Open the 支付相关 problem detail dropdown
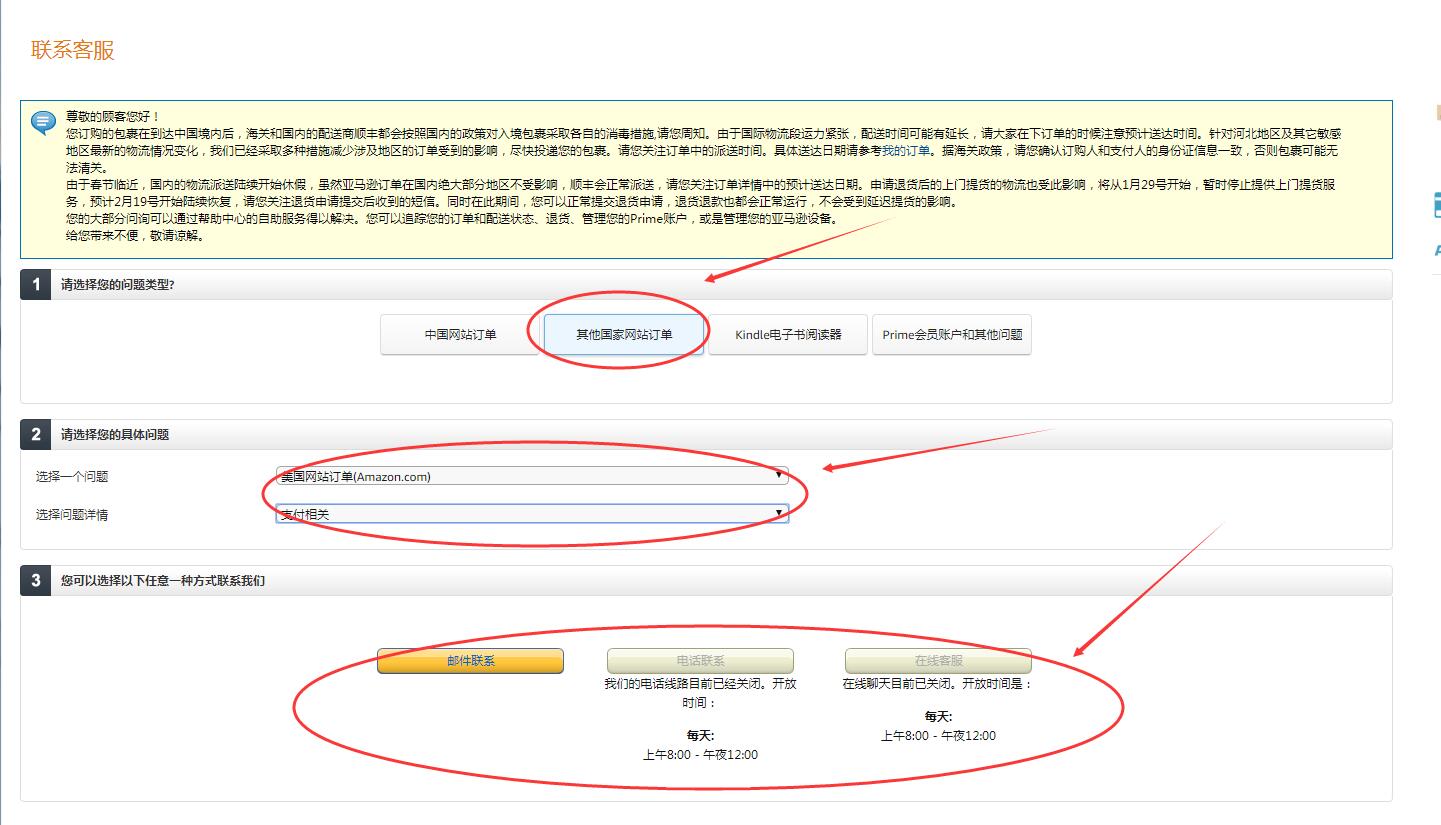Screen dimensions: 1441x825 click(x=532, y=513)
